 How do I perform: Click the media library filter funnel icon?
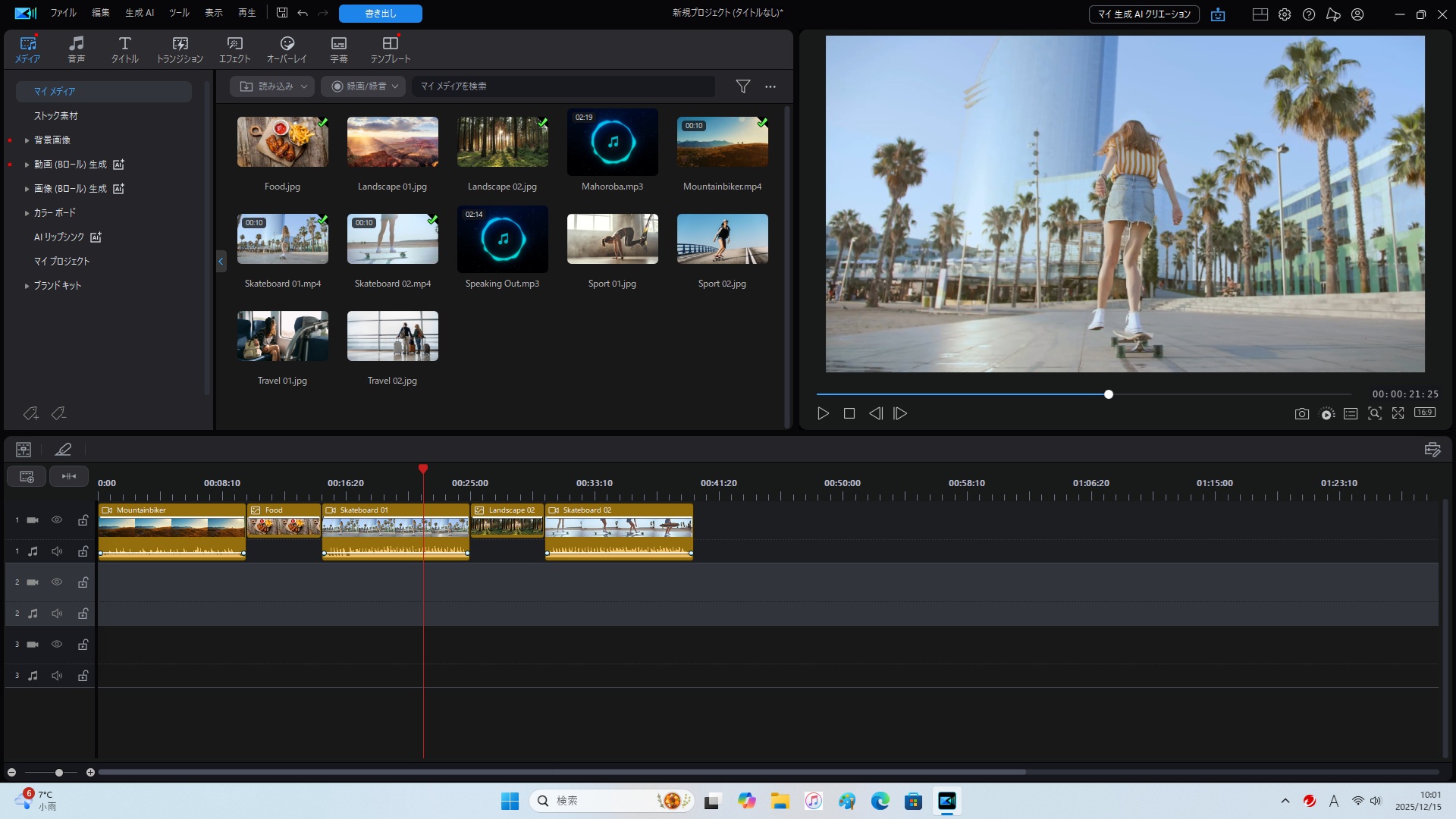coord(742,86)
